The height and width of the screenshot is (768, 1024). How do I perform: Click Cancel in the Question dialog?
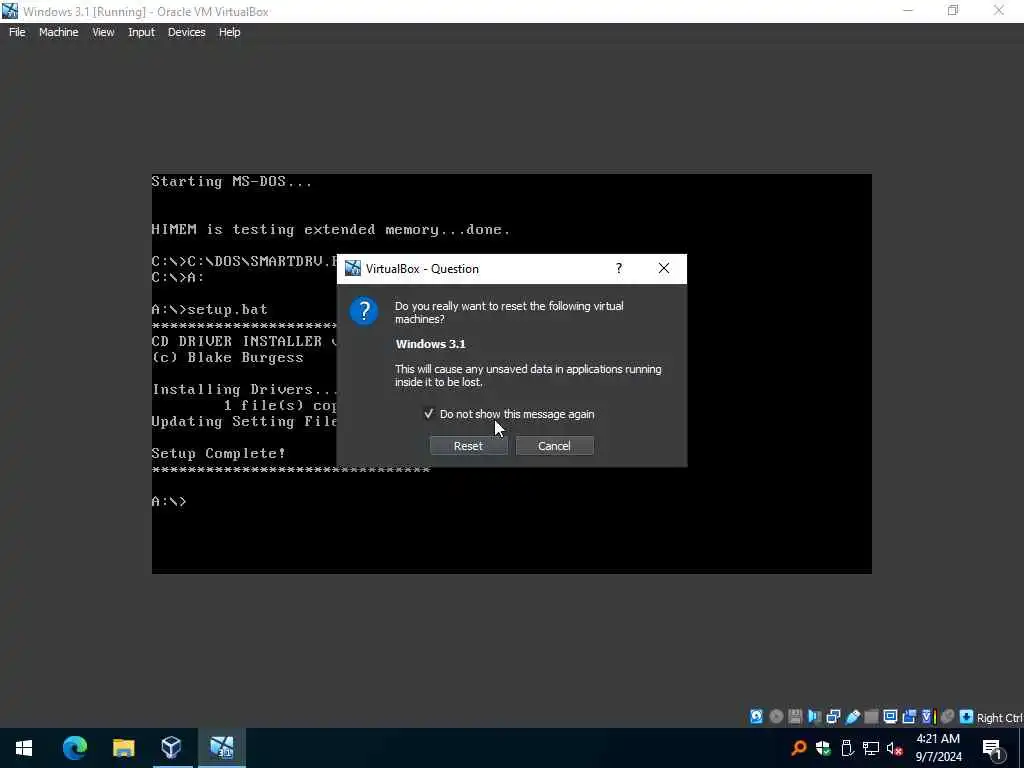pyautogui.click(x=554, y=446)
